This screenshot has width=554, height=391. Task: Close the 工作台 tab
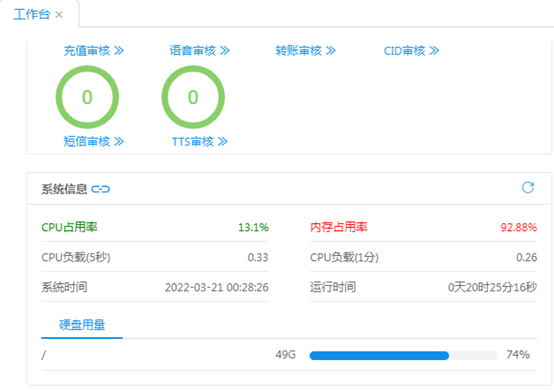pyautogui.click(x=59, y=15)
